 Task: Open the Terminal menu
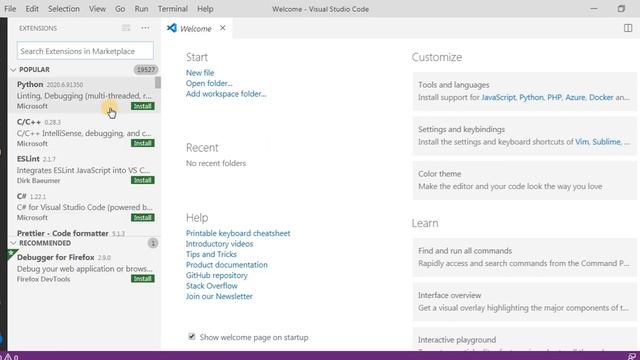pyautogui.click(x=173, y=9)
